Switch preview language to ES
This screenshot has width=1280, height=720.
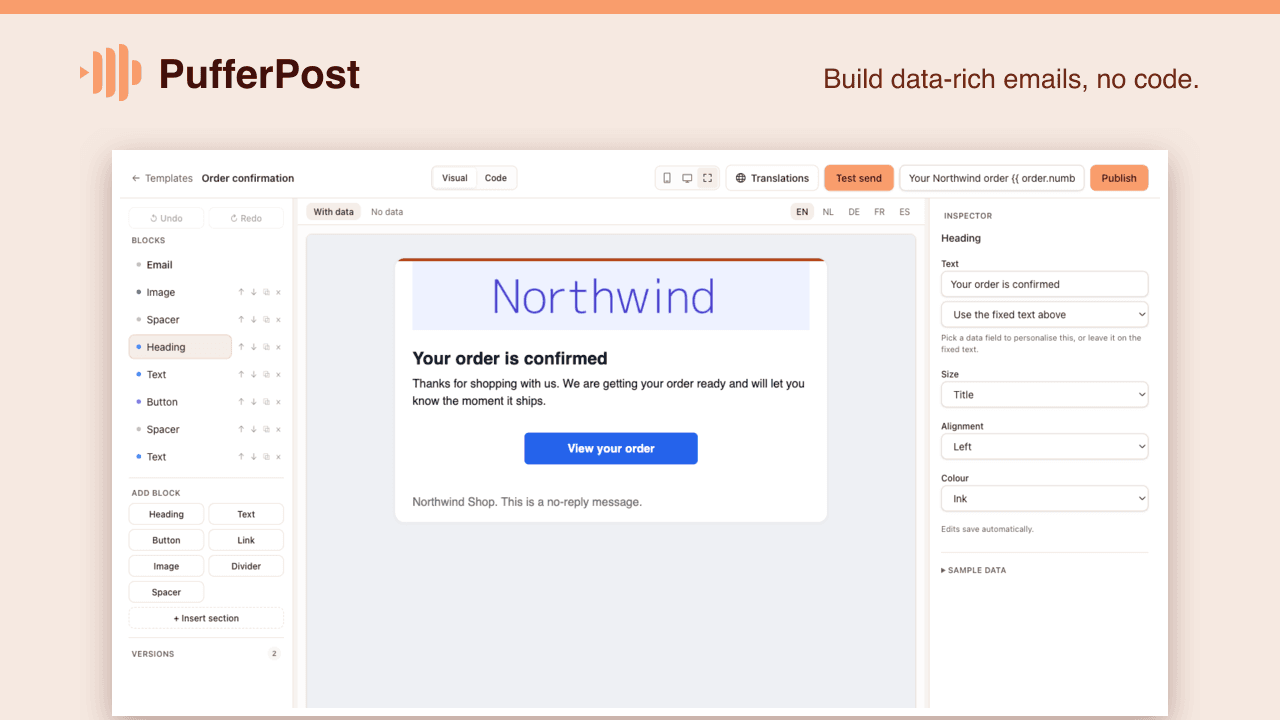(904, 212)
